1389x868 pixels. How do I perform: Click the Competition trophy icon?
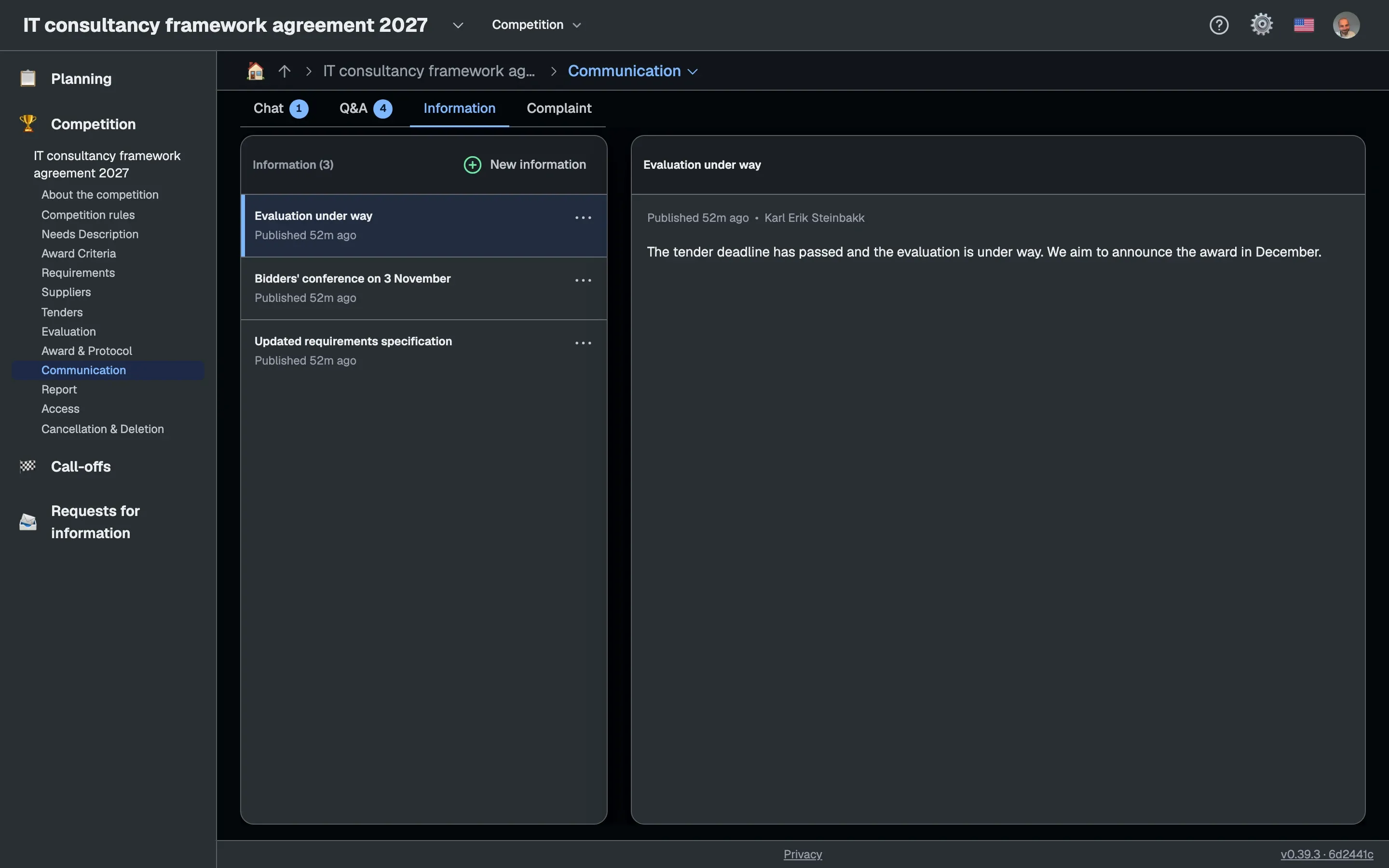pos(27,123)
